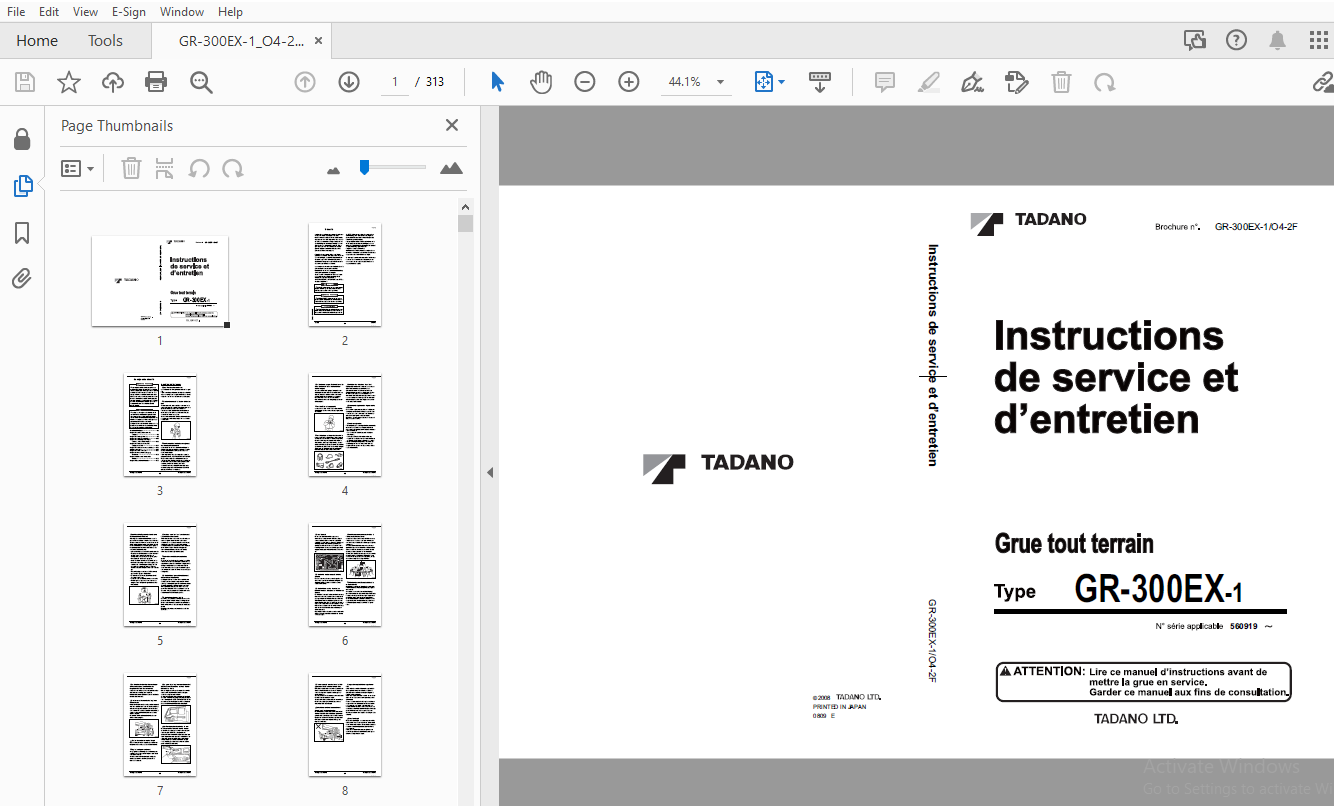Click the share link icon
Screen dimensions: 1334x806
coord(1322,82)
